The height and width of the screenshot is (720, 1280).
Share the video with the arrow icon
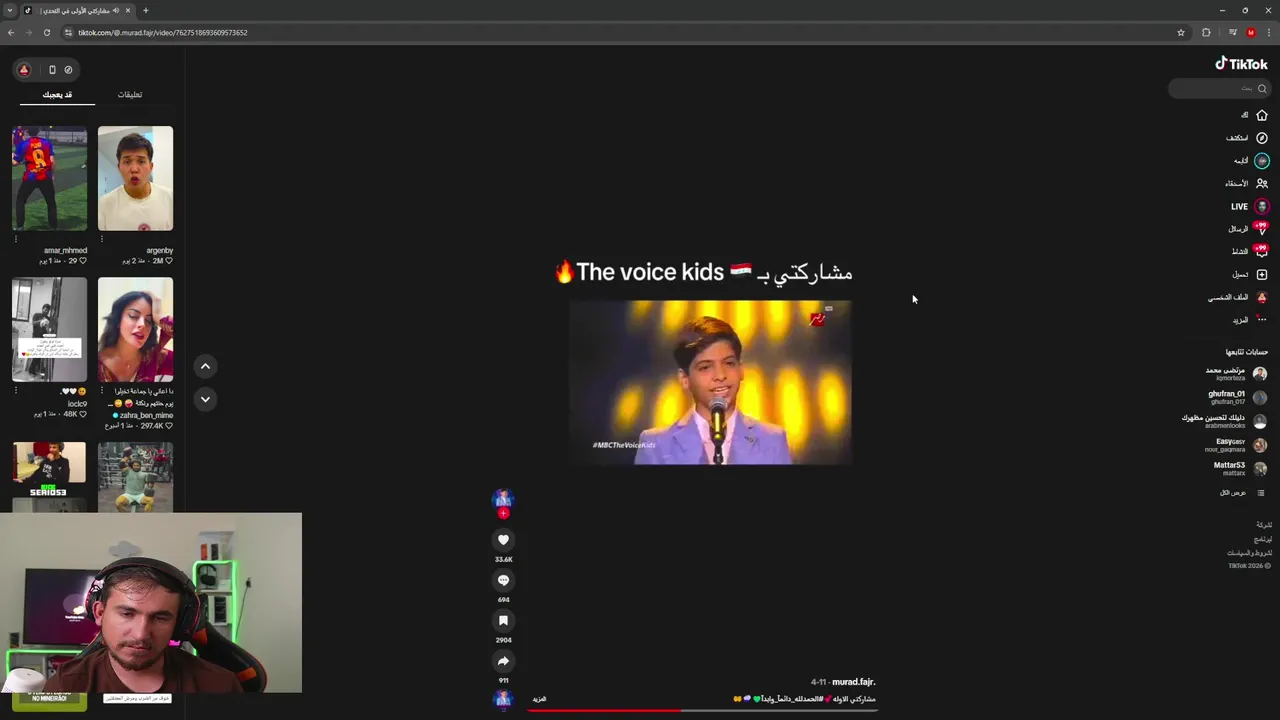(503, 662)
